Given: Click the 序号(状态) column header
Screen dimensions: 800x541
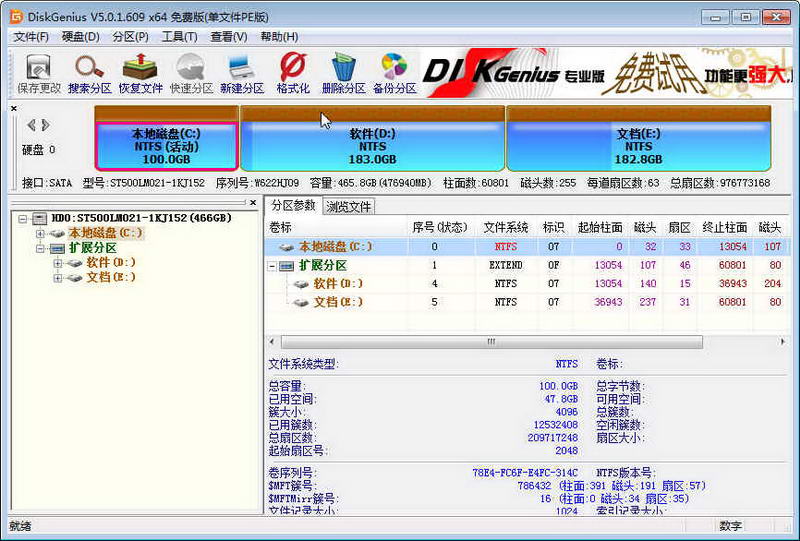Looking at the screenshot, I should [440, 228].
